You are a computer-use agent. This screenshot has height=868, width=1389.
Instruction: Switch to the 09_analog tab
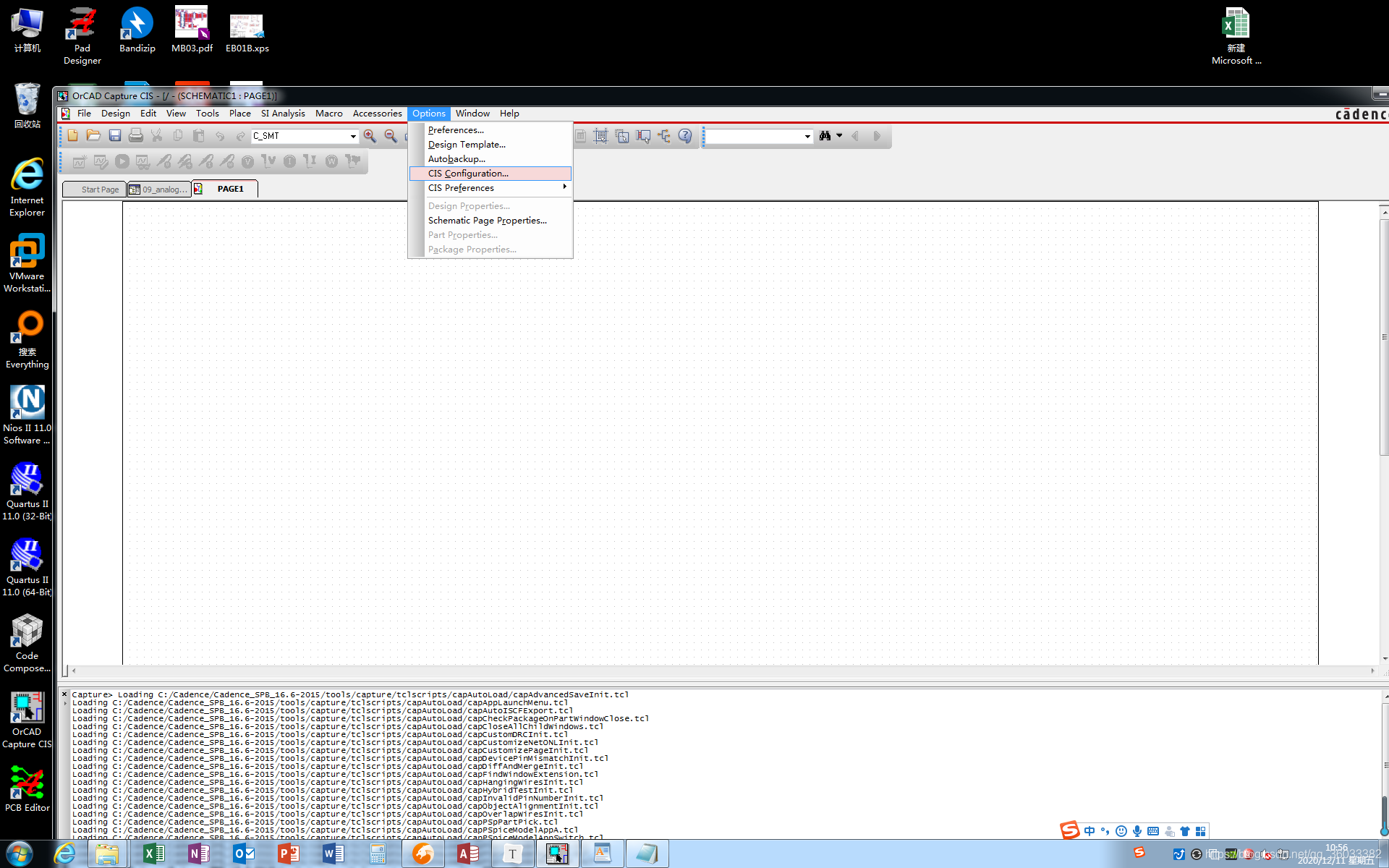click(x=159, y=190)
